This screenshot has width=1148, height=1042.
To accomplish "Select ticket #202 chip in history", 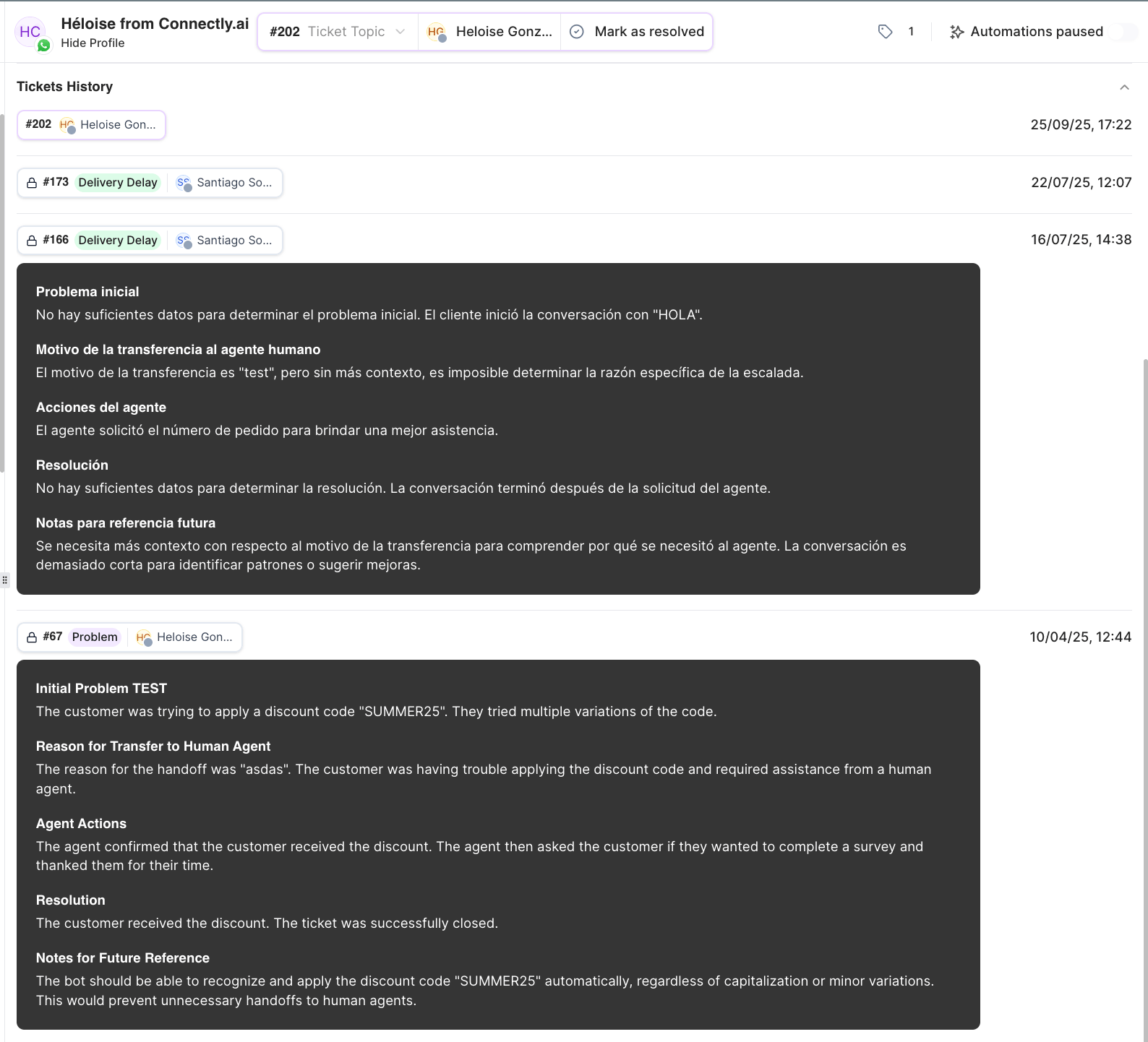I will pos(91,125).
